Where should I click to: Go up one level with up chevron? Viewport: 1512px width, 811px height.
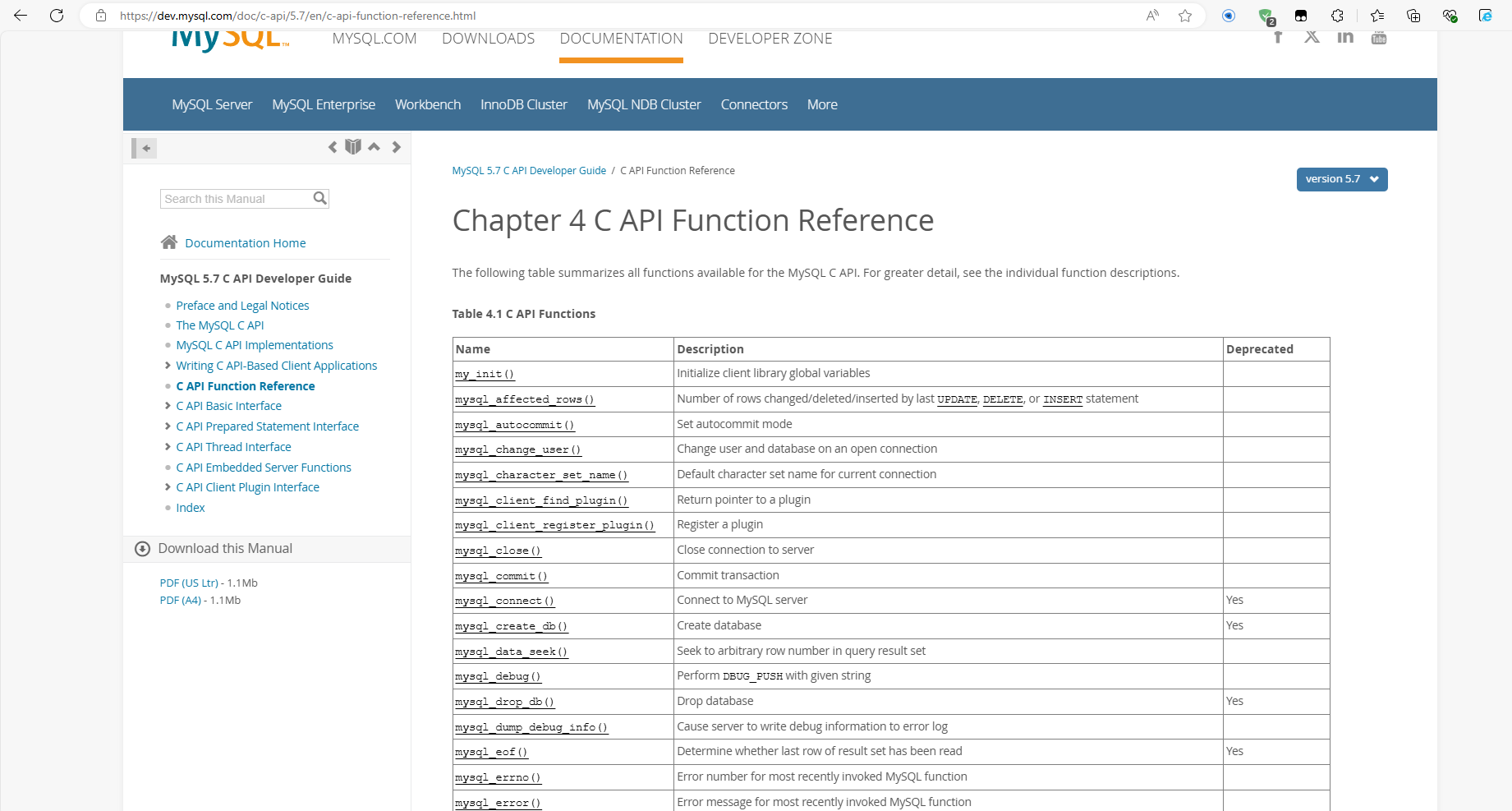coord(374,147)
